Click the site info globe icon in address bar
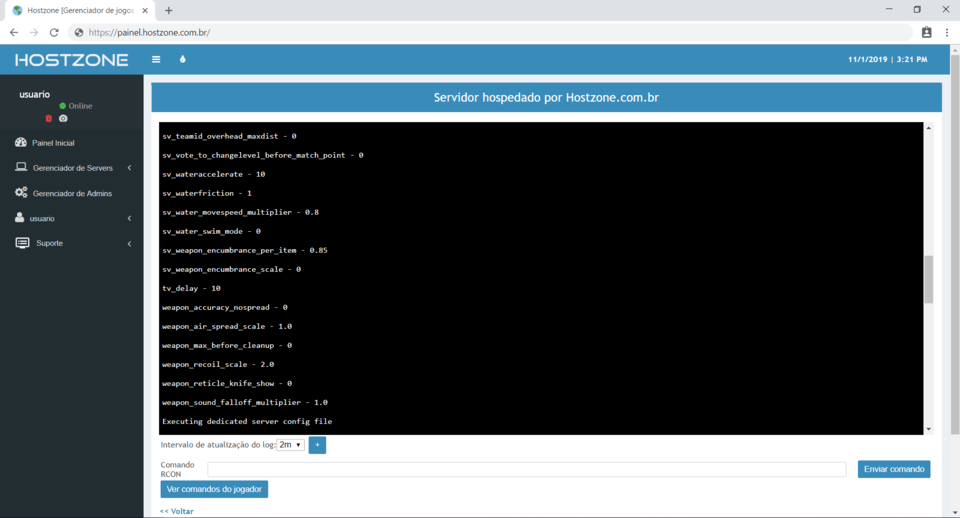Image resolution: width=960 pixels, height=518 pixels. click(x=78, y=32)
